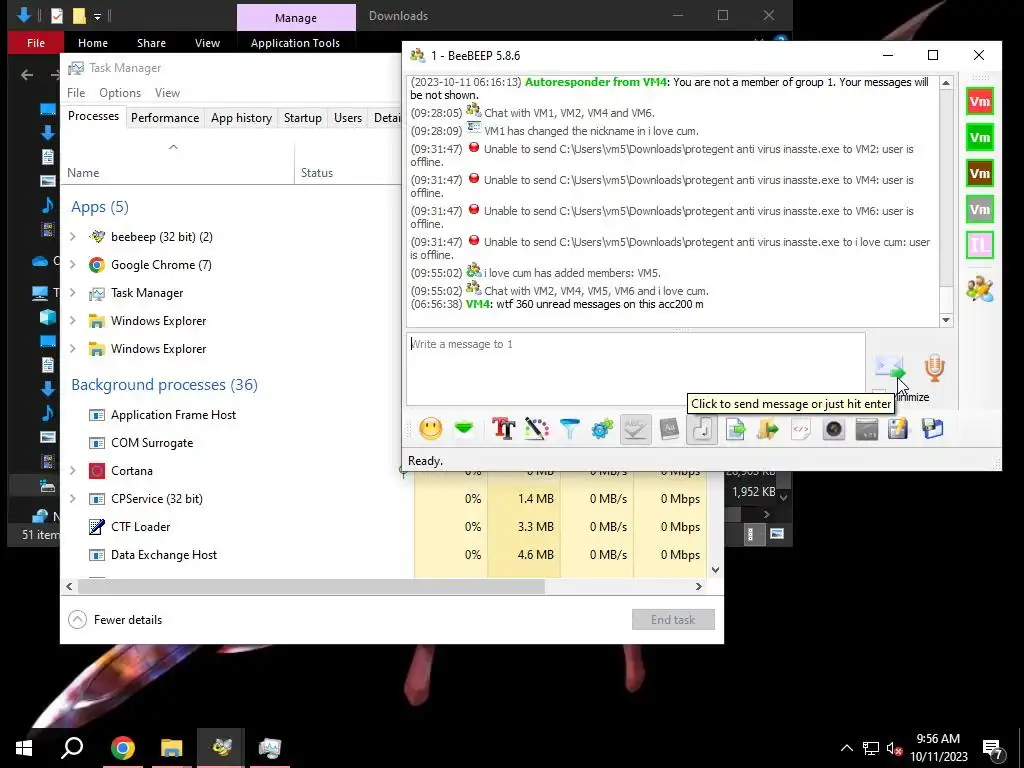
Task: Click the camera screenshot icon in BeeBEEP
Action: coord(834,429)
